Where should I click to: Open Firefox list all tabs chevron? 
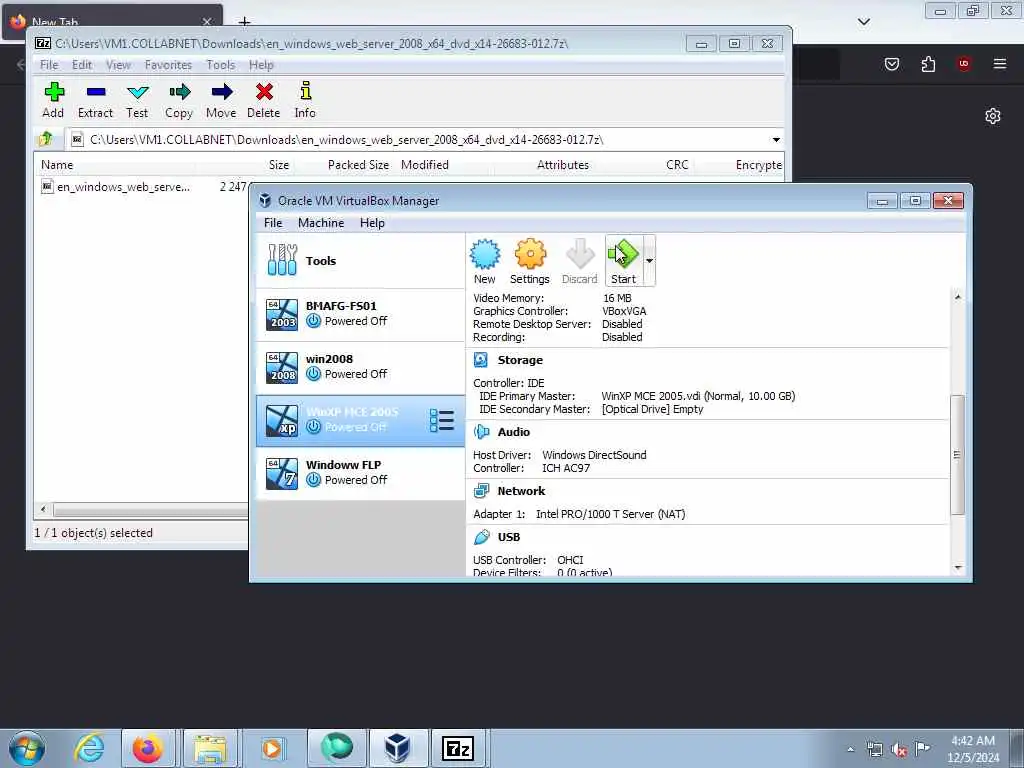(x=864, y=22)
